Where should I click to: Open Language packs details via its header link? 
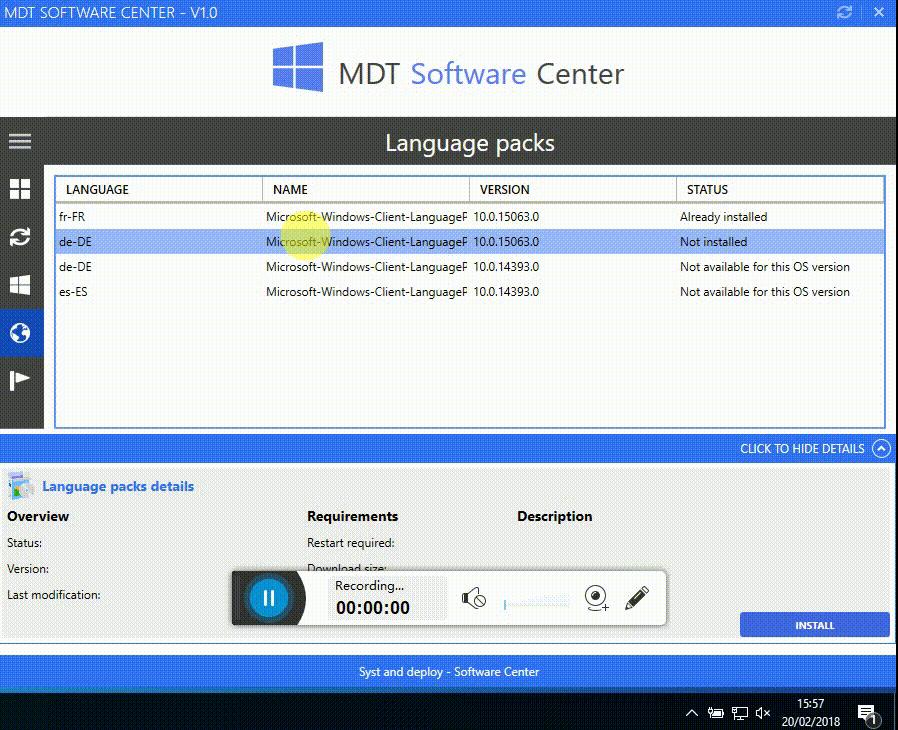coord(120,486)
